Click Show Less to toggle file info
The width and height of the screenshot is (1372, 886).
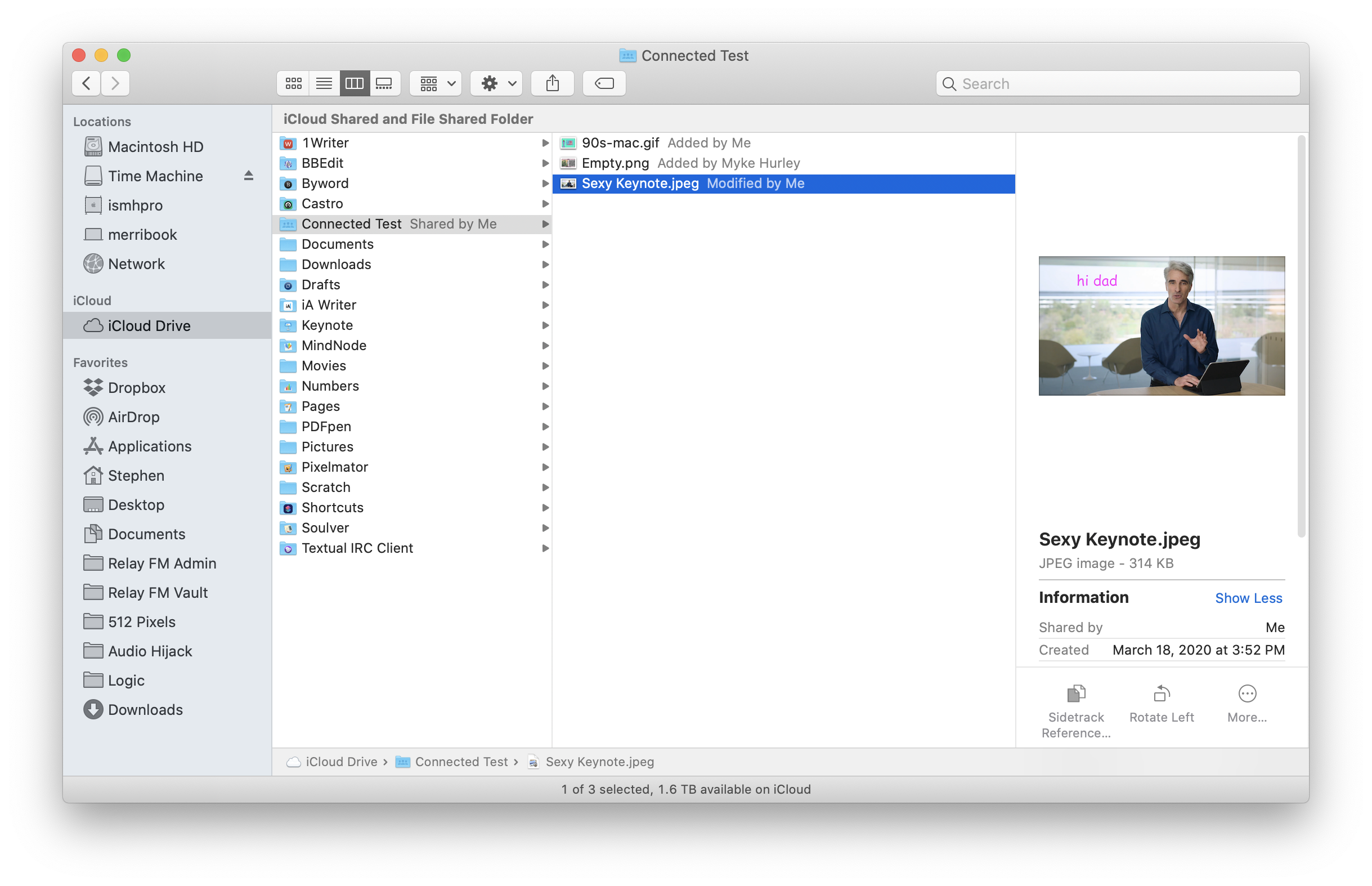1248,598
